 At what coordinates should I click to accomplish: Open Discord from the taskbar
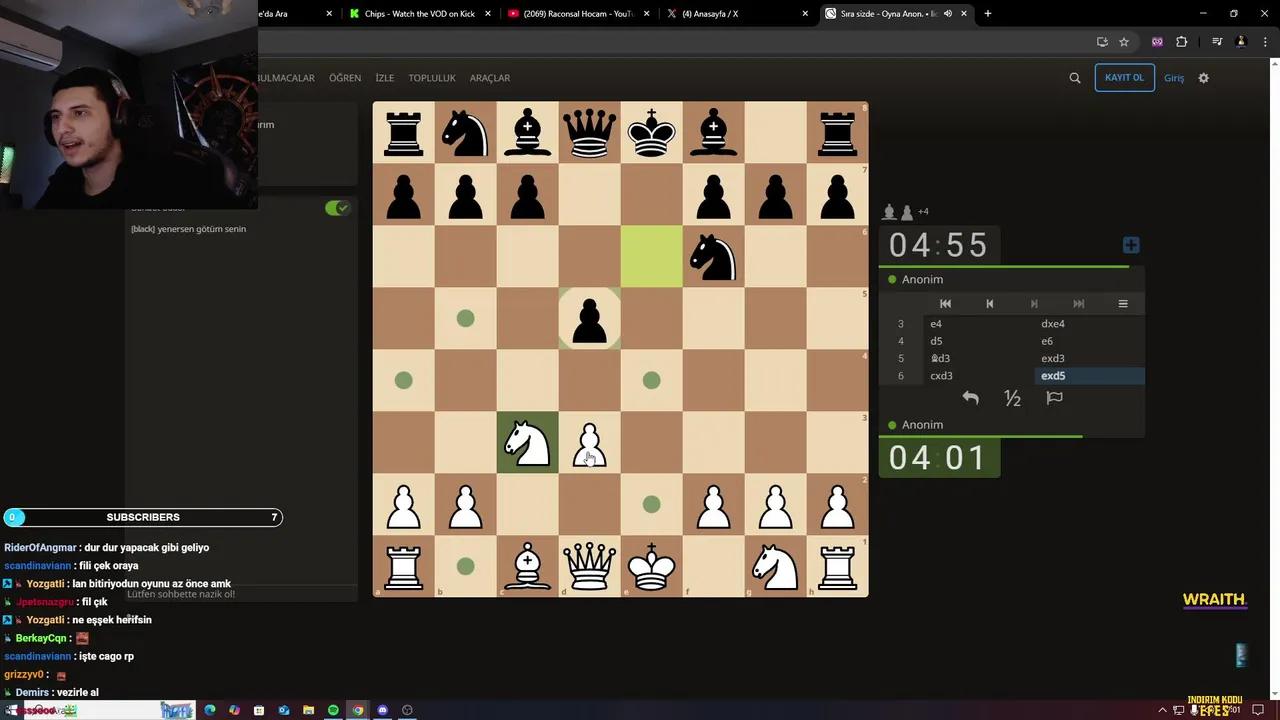tap(382, 710)
